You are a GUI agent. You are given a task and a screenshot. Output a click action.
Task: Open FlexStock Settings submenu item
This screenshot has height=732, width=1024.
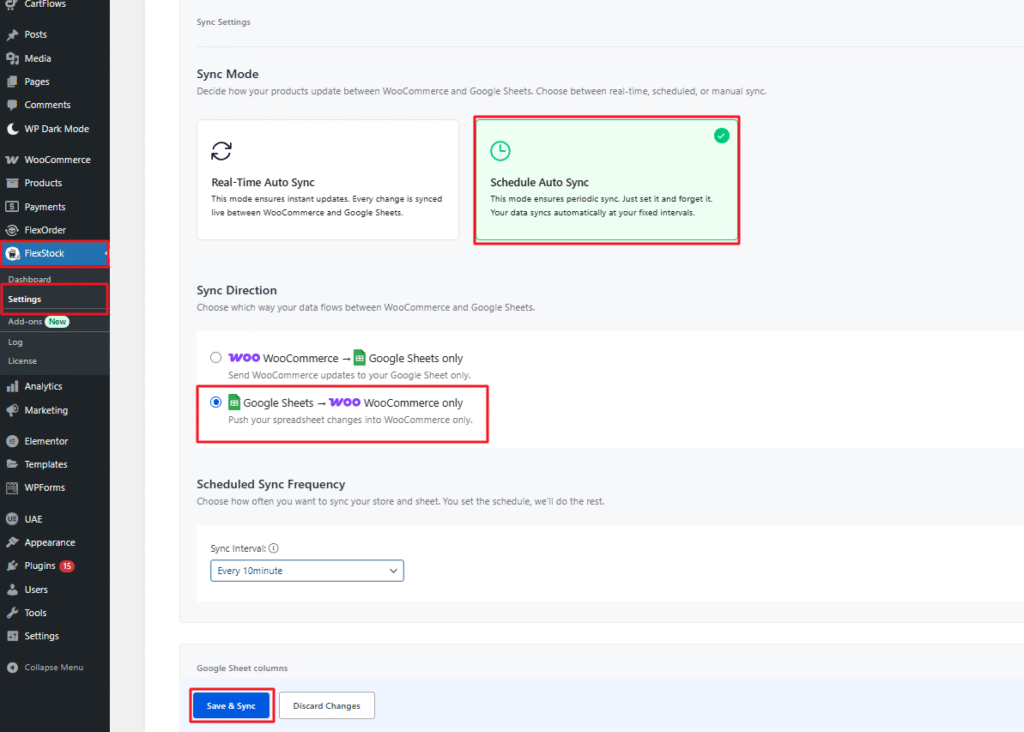24,299
